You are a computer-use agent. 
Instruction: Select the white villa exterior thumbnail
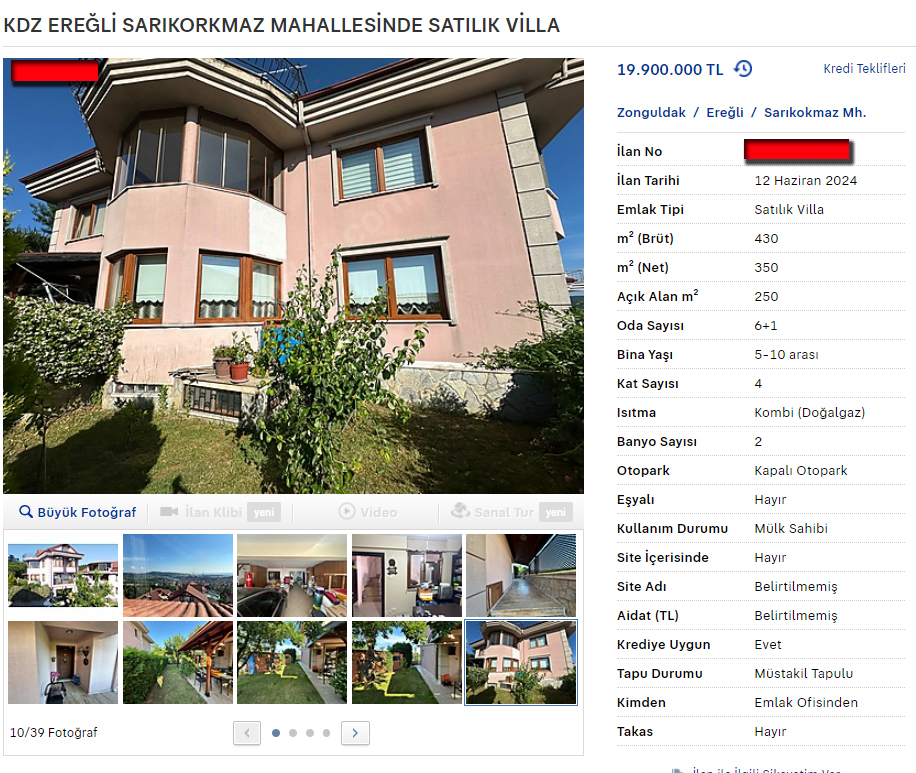(x=63, y=576)
